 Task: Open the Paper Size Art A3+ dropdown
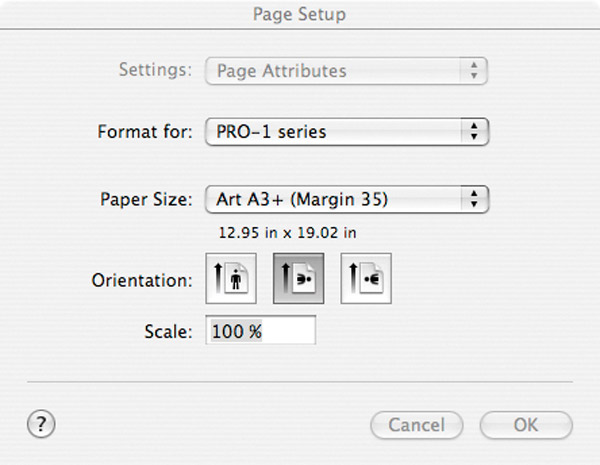(x=347, y=199)
